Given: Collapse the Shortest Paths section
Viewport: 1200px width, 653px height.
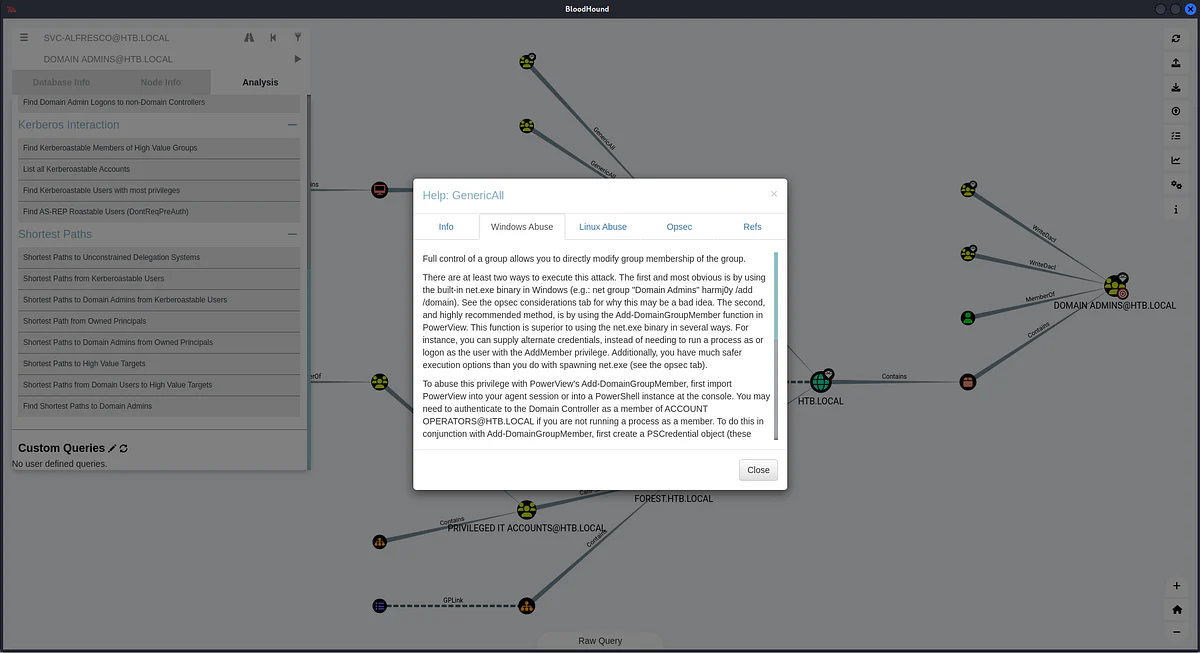Looking at the screenshot, I should 292,234.
